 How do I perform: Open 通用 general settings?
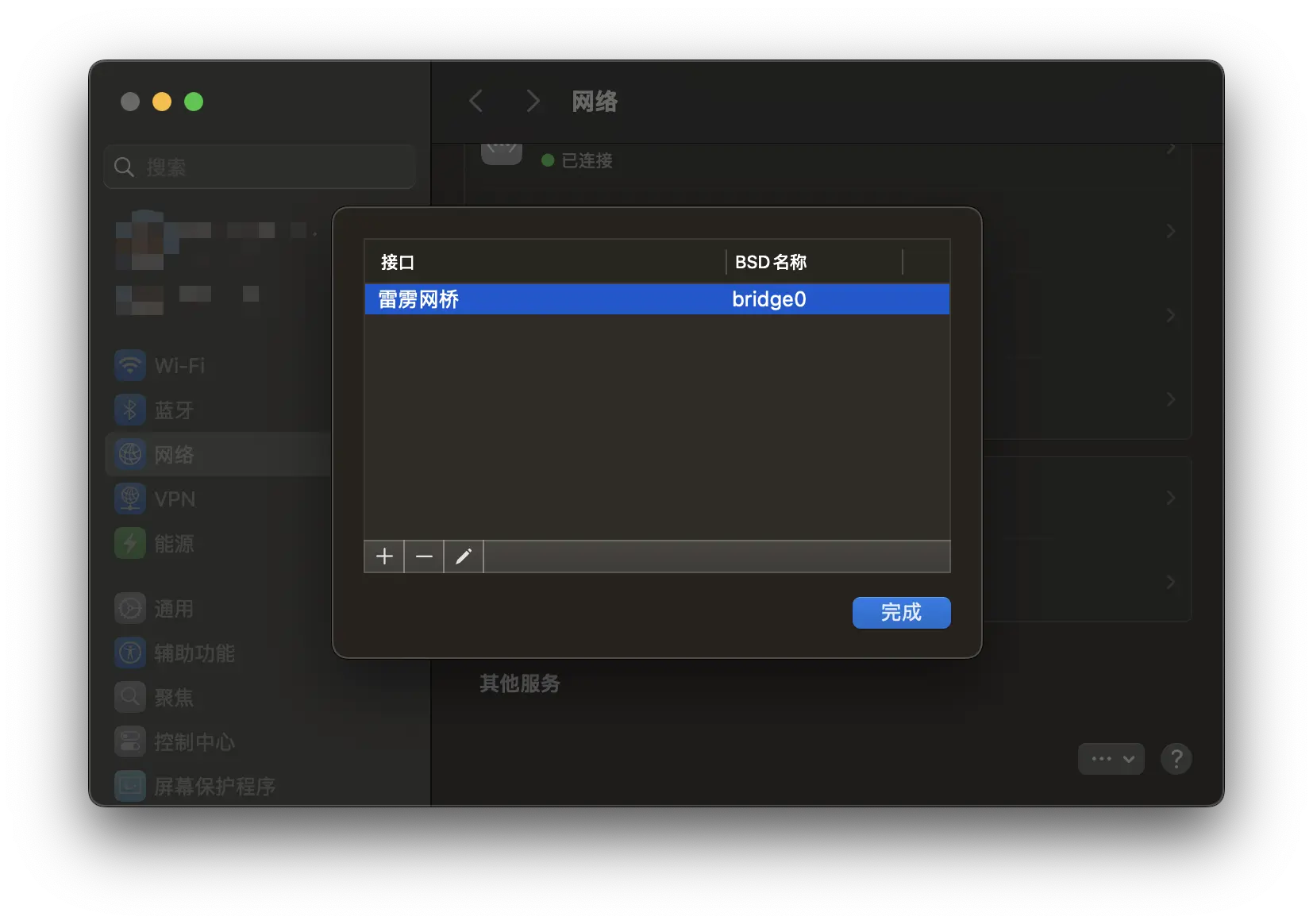pos(174,609)
